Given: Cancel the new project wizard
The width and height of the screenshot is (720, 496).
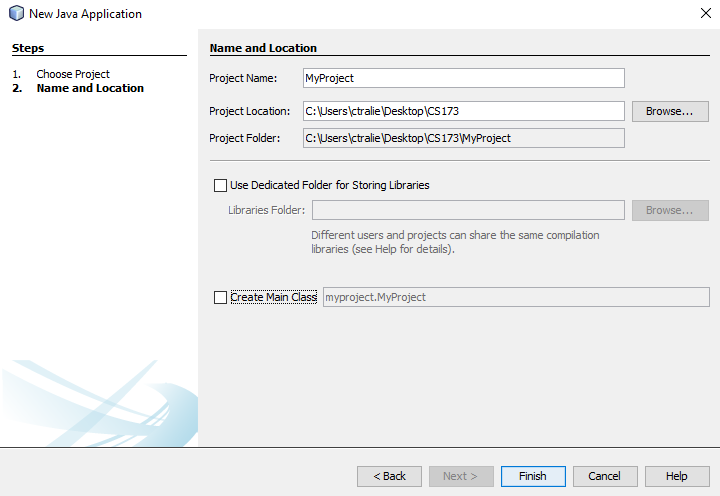Looking at the screenshot, I should [x=605, y=476].
